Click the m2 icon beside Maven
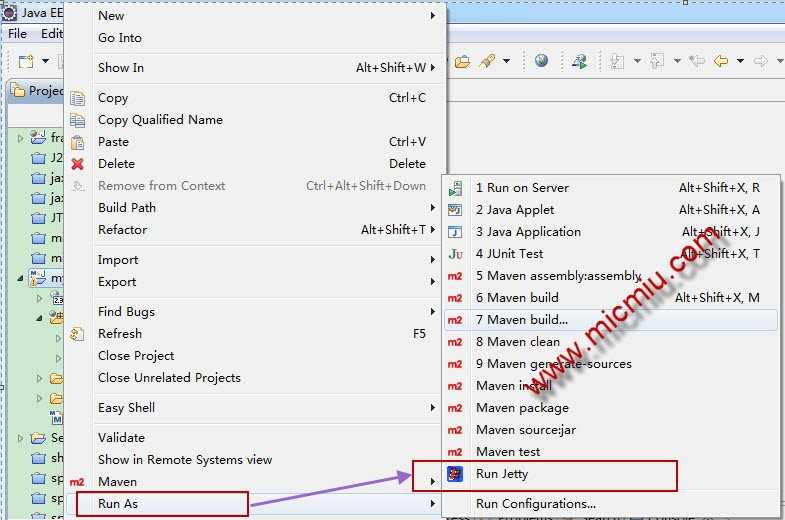 (77, 482)
